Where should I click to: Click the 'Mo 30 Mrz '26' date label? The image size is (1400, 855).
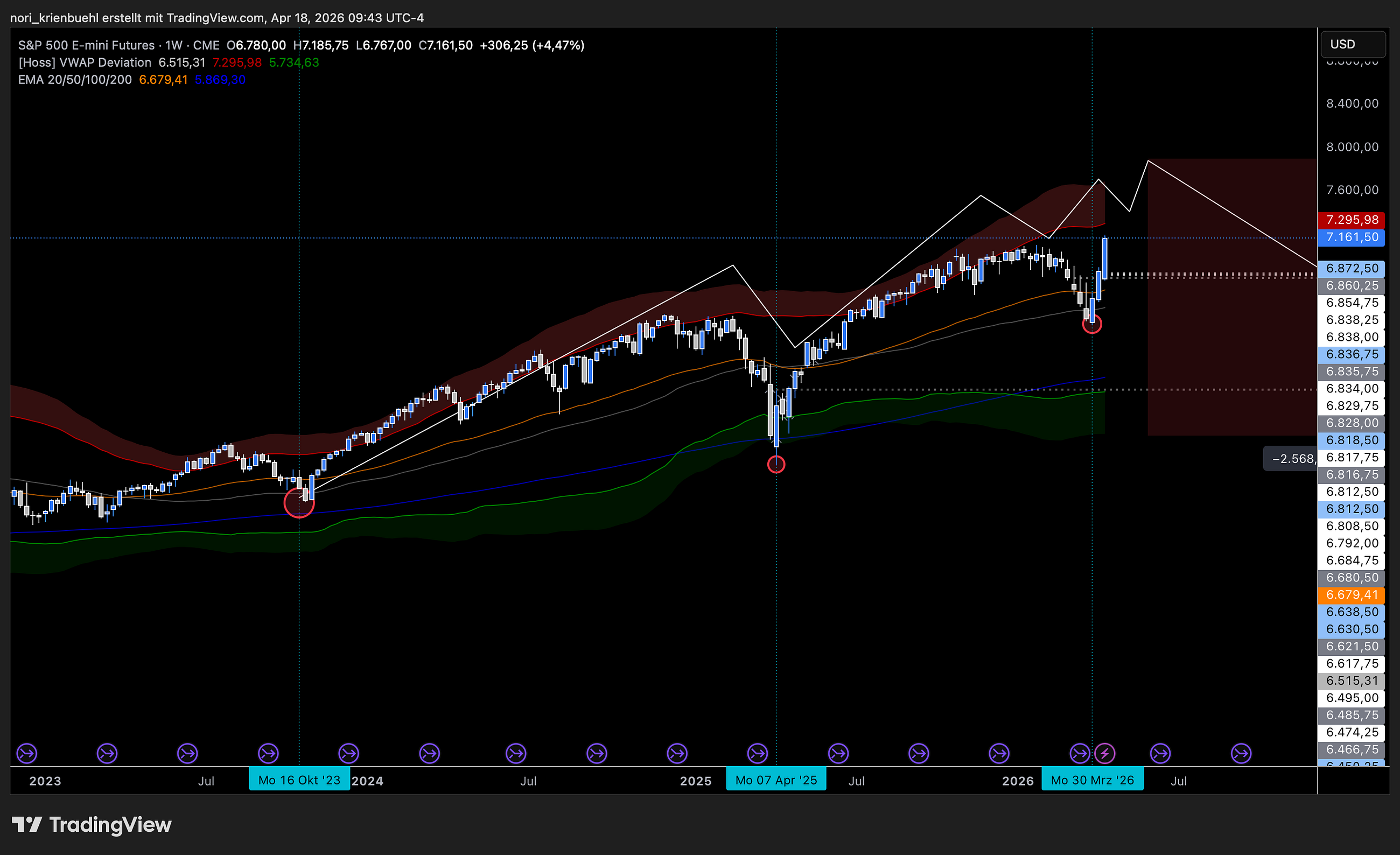tap(1093, 780)
